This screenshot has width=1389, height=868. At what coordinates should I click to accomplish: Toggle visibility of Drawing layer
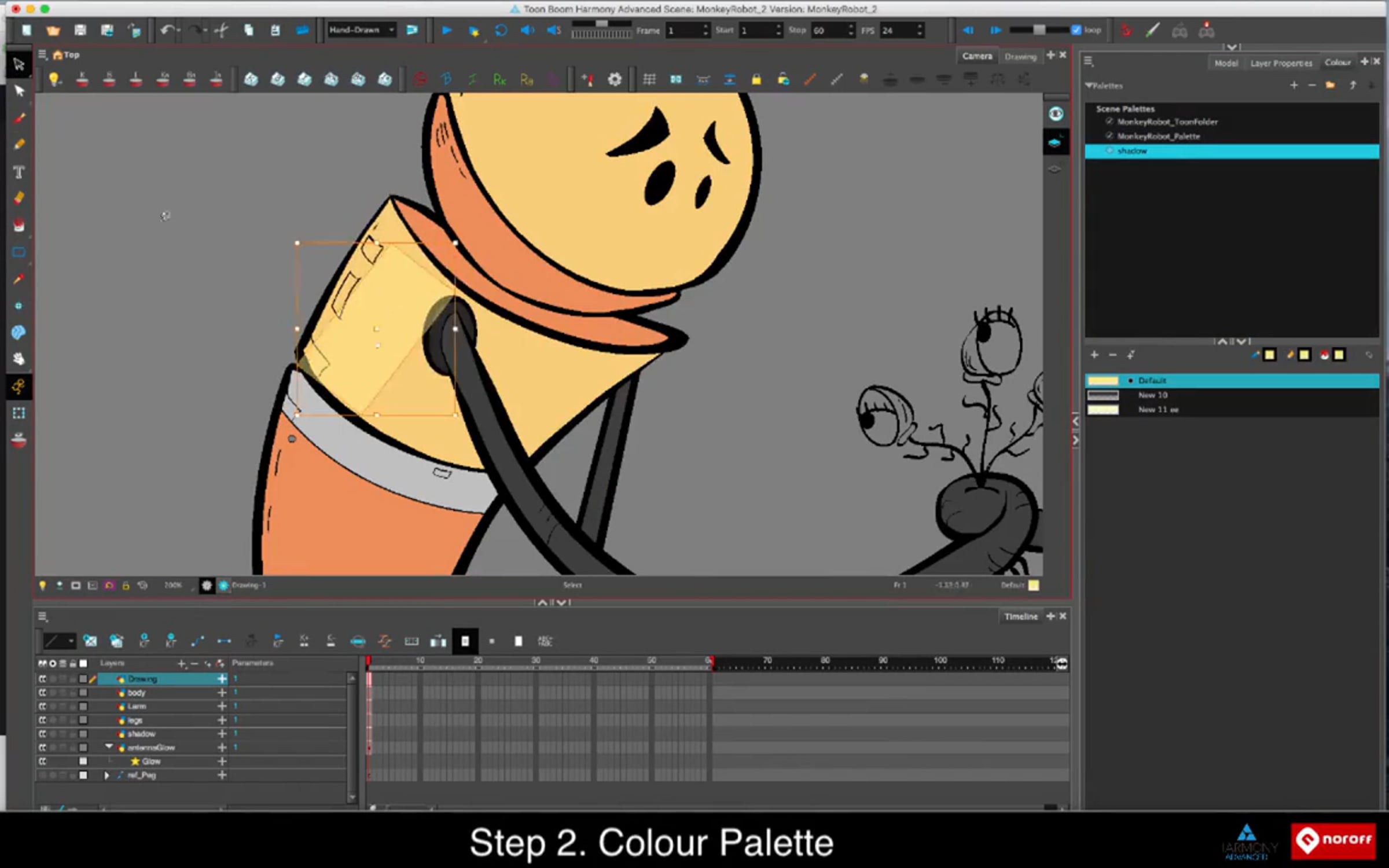tap(43, 679)
